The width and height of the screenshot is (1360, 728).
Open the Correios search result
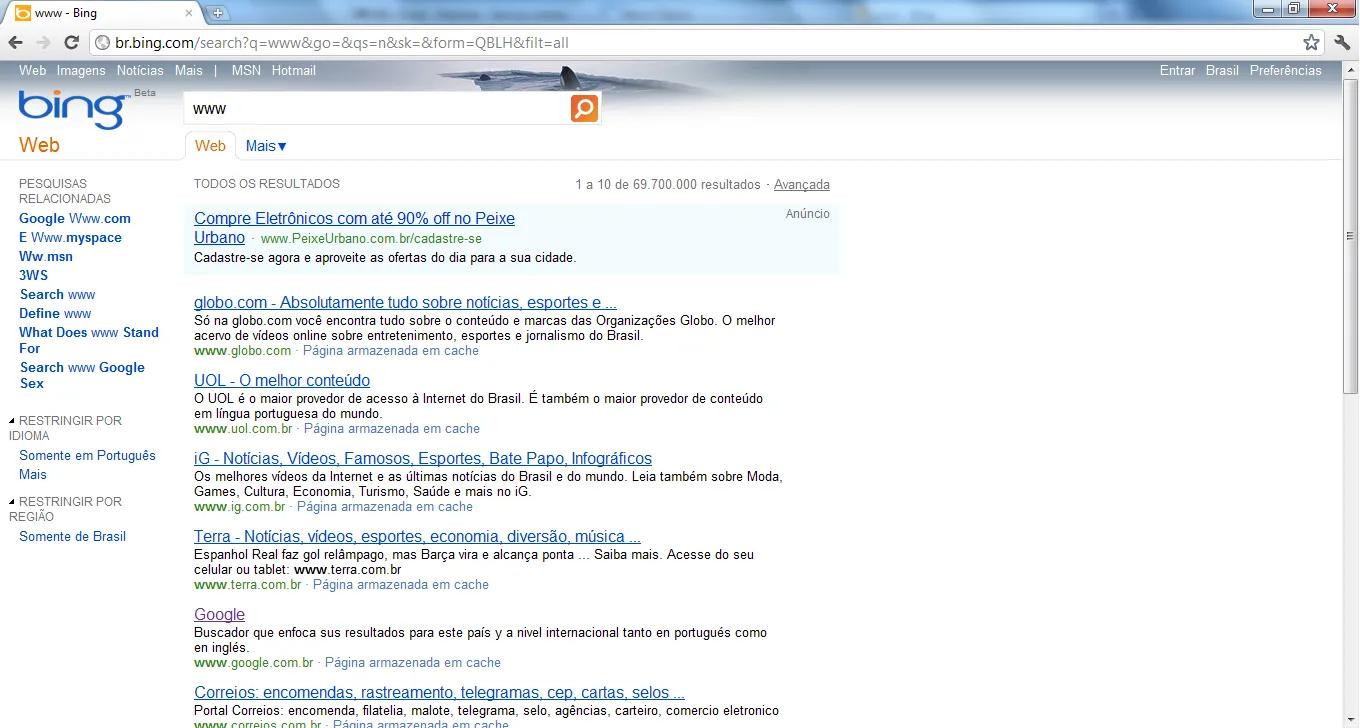439,693
